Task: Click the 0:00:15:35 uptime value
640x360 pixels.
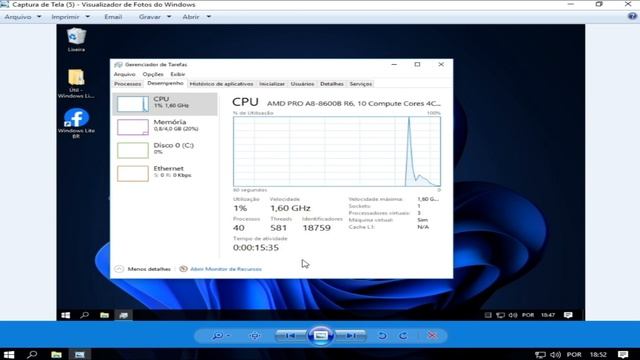Action: [x=256, y=247]
